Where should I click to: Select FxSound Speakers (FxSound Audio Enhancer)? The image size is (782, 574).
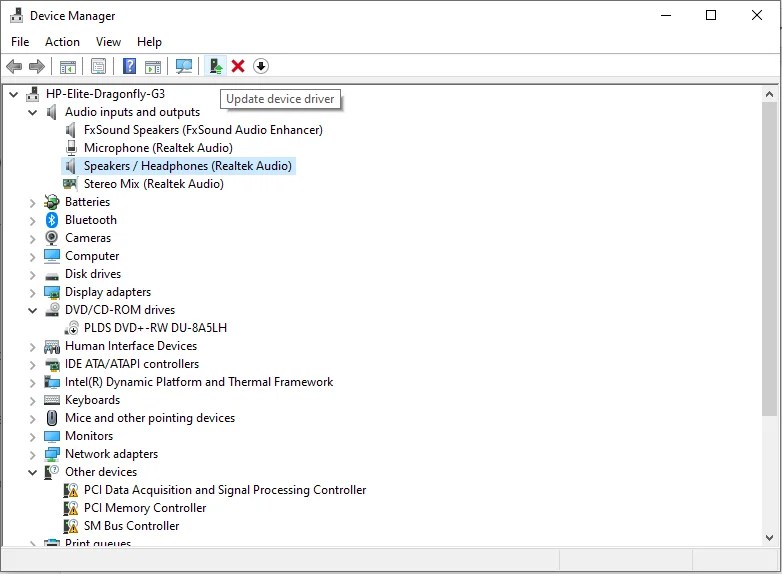click(203, 130)
